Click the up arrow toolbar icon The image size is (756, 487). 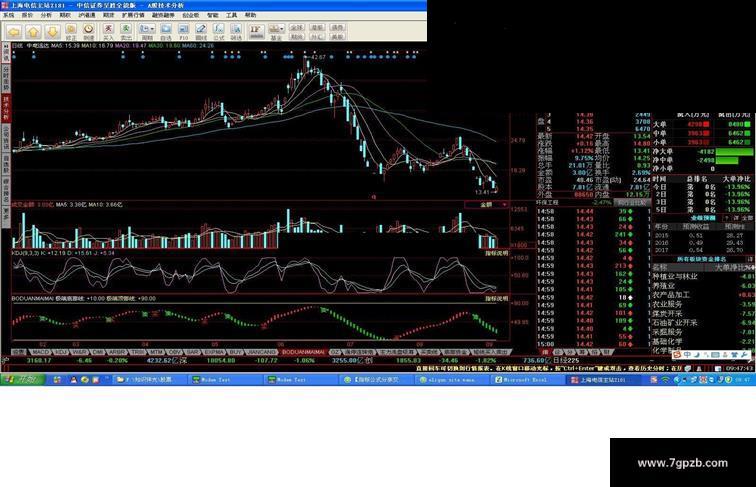[x=33, y=32]
